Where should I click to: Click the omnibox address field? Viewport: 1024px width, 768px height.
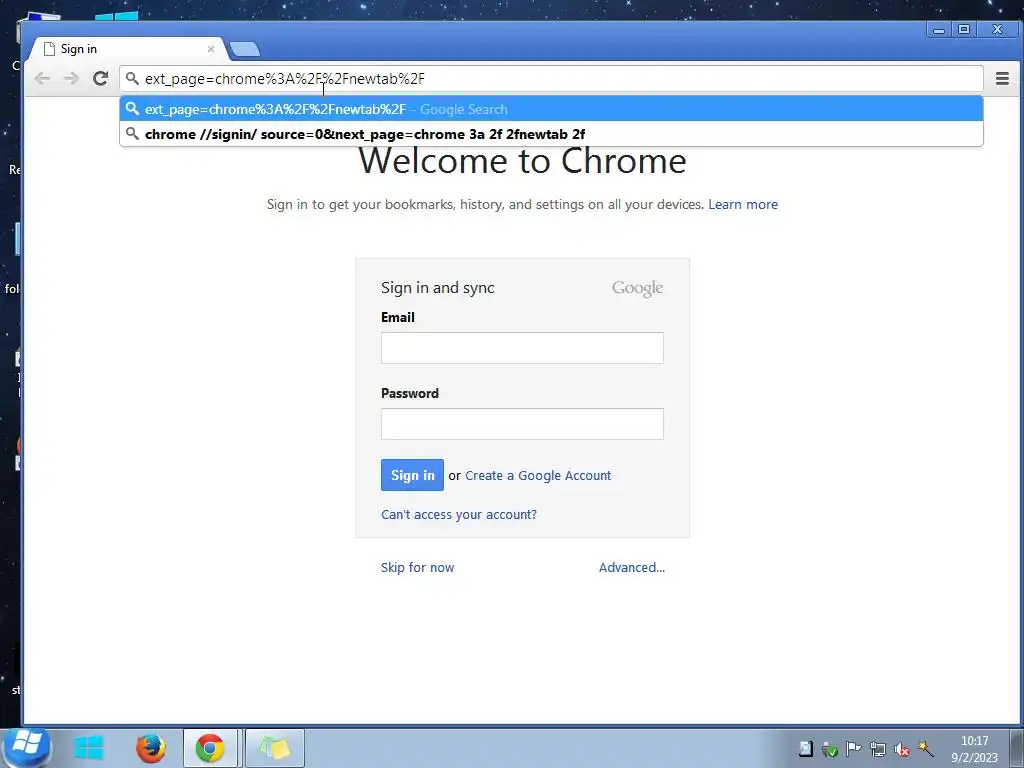[551, 79]
